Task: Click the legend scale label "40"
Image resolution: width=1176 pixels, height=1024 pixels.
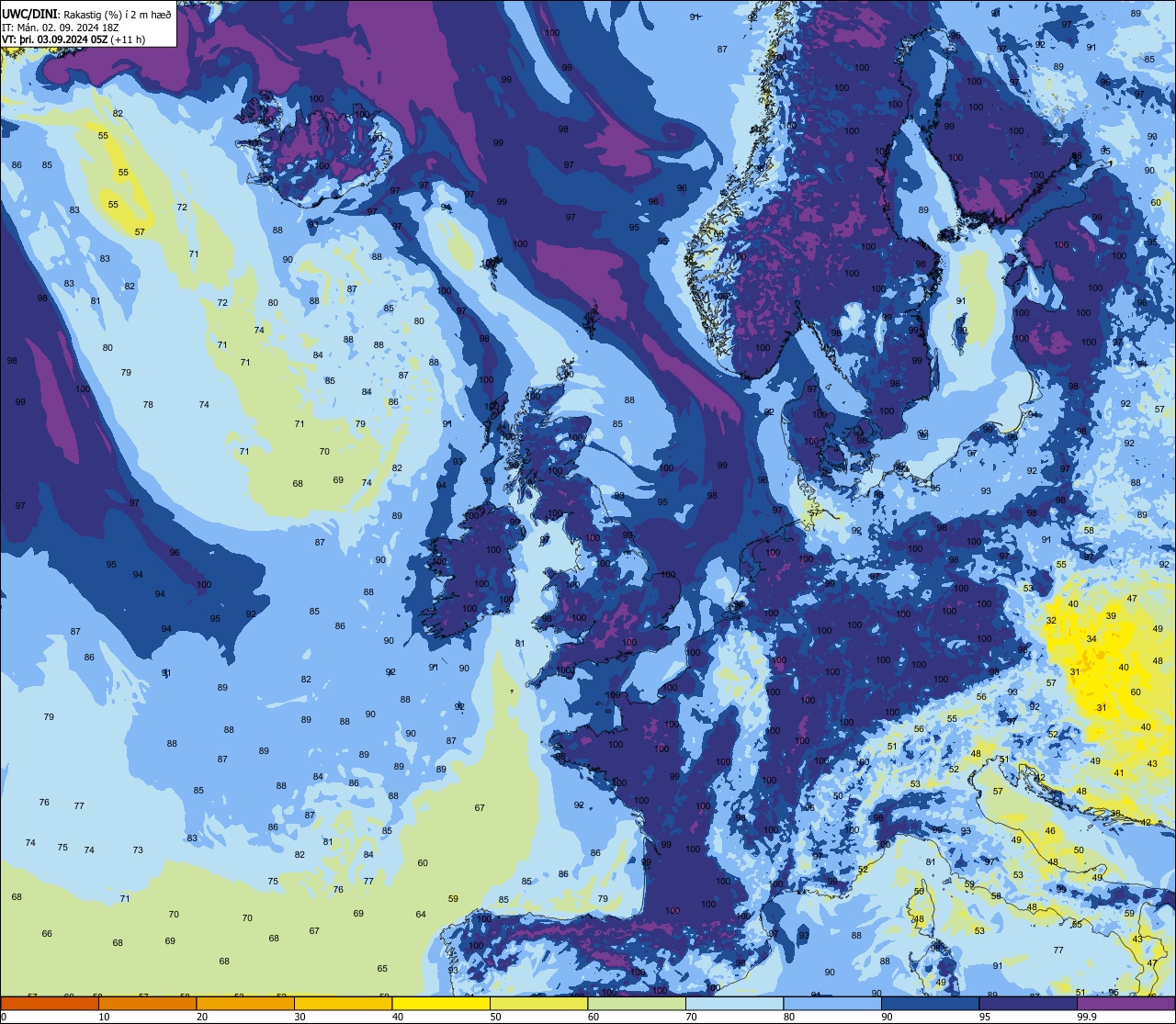Action: [398, 1017]
